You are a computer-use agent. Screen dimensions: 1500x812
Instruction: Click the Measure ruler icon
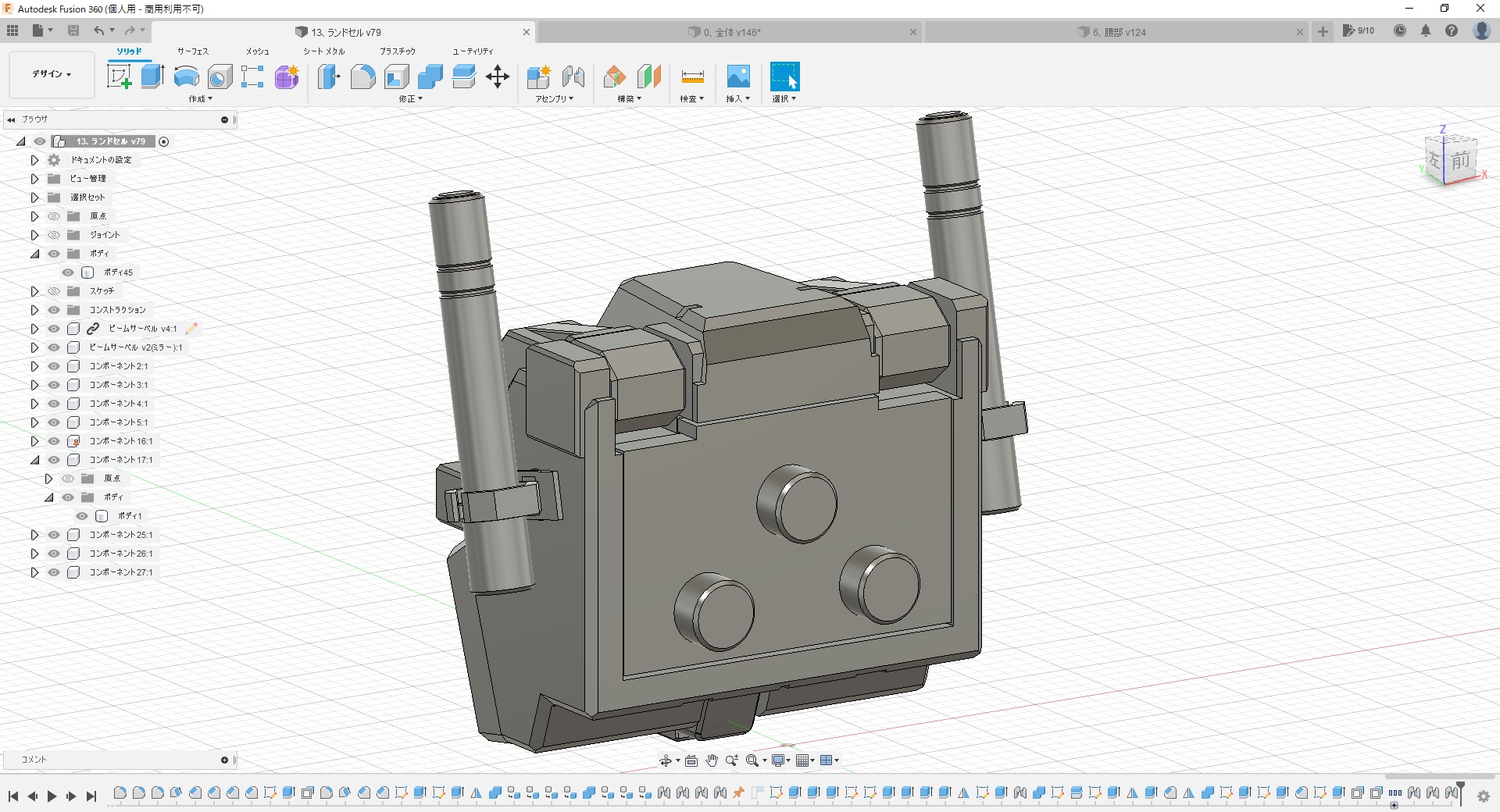(692, 77)
